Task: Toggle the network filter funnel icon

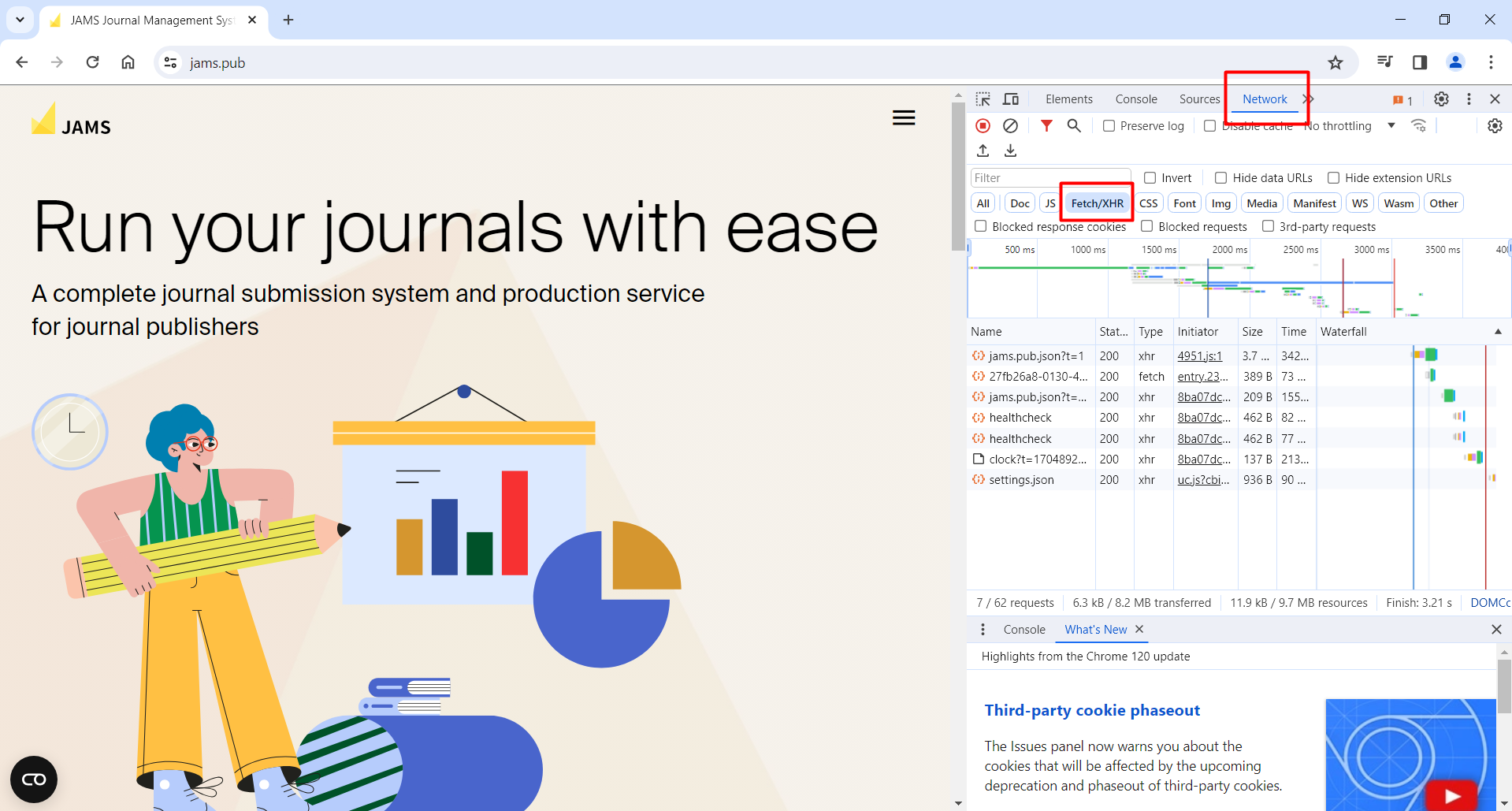Action: tap(1046, 126)
